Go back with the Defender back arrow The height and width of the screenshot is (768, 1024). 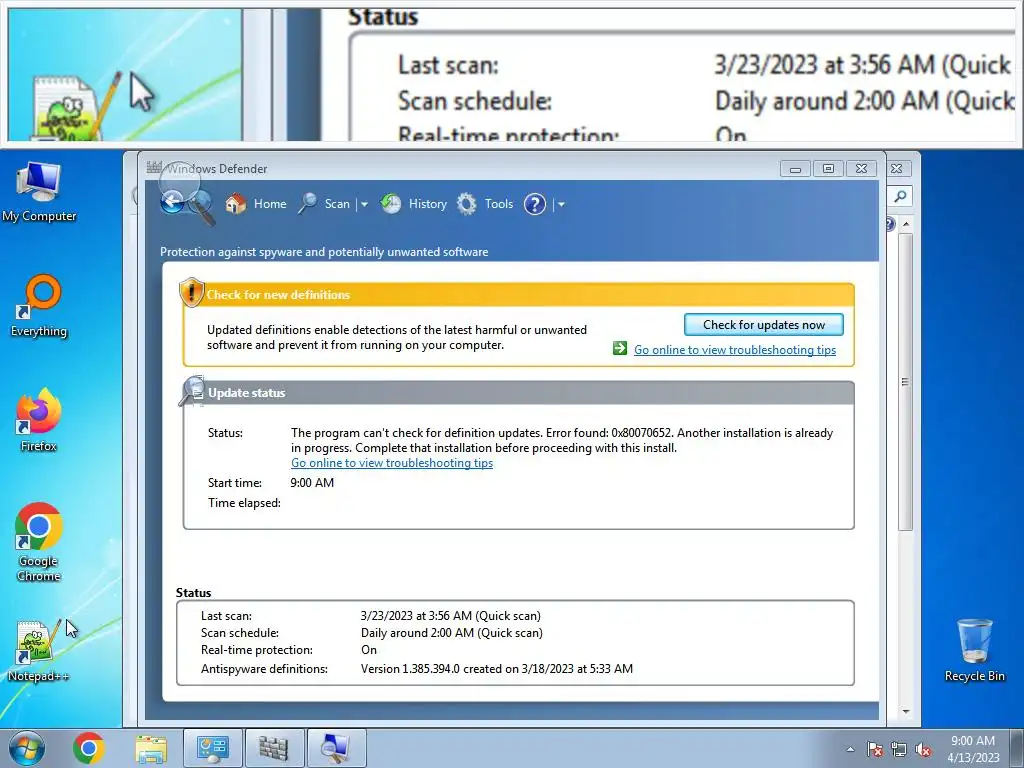[x=172, y=202]
